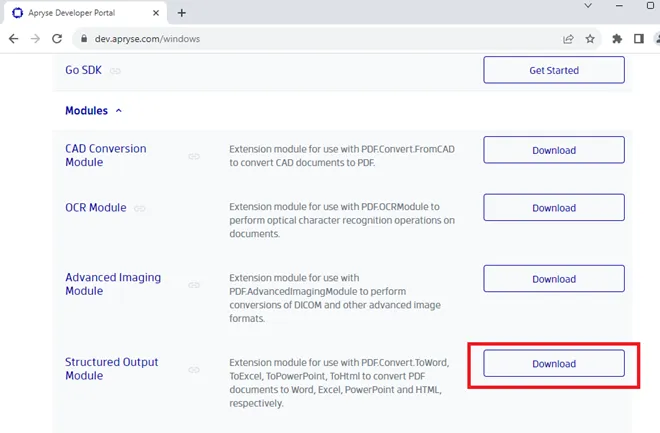Close the Apryse Developer Portal tab
This screenshot has height=433, width=660.
point(156,13)
